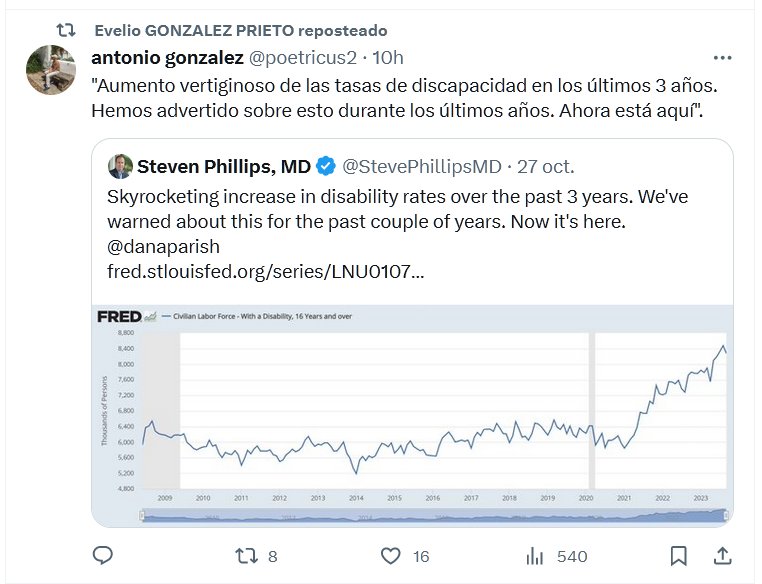The width and height of the screenshot is (762, 584).
Task: Click the 27 oct. quoted tweet date
Action: 545,165
